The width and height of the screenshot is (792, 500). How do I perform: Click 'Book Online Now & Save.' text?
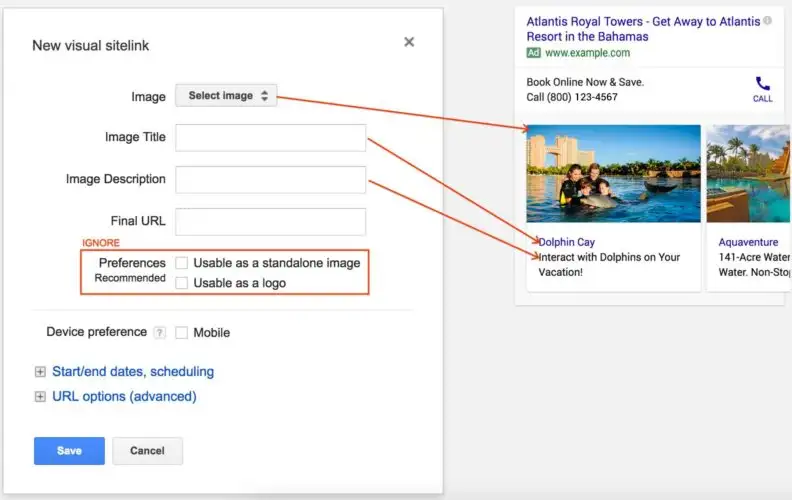585,82
